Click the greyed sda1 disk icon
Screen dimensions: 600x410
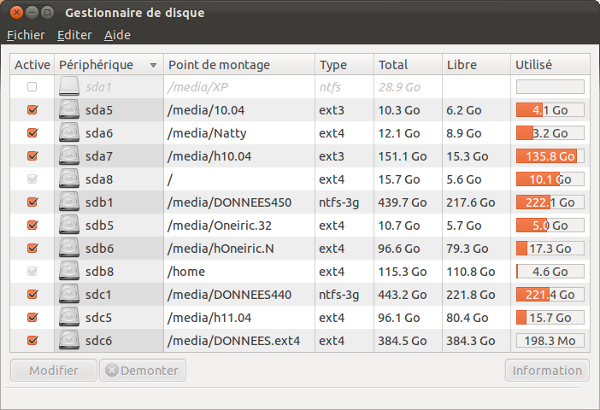coord(69,87)
